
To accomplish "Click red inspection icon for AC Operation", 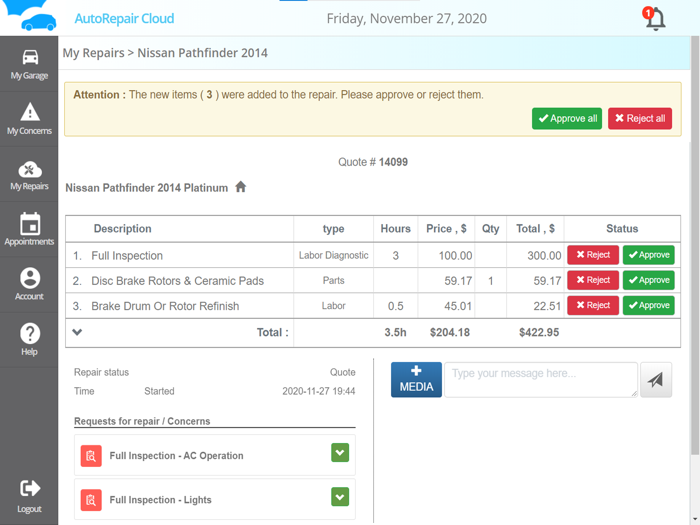I will [91, 456].
